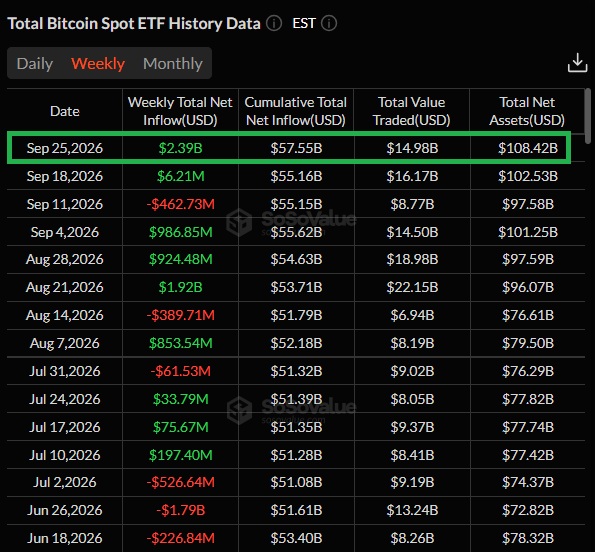Select the Jul 10,2026 date cell
Screen dimensions: 595x552
click(x=65, y=455)
